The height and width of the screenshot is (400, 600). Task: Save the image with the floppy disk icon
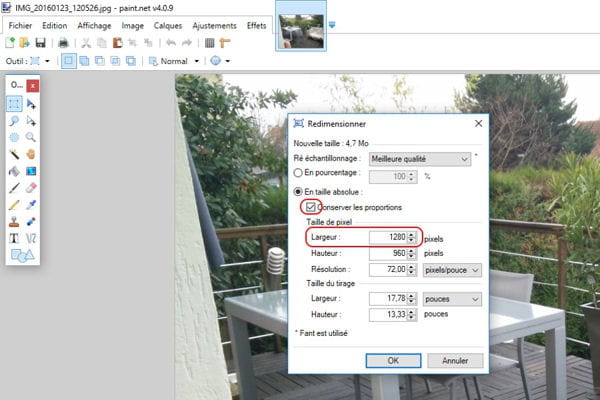(x=41, y=42)
